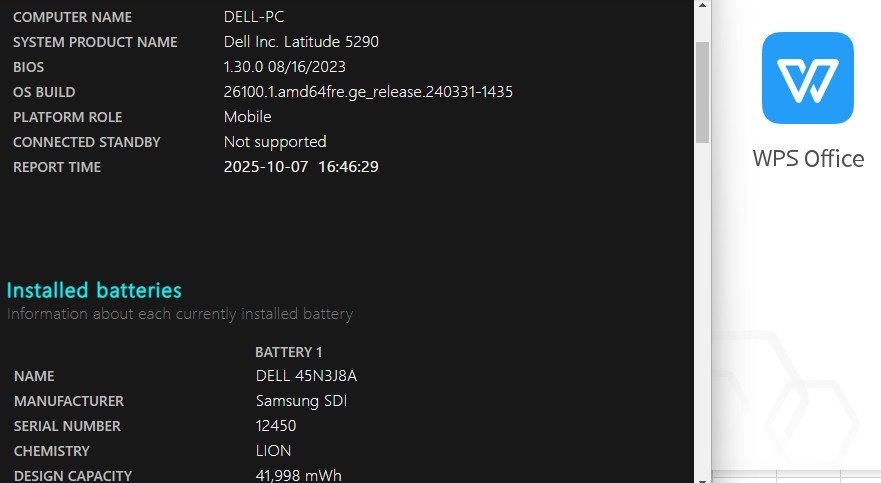Click the Not supported standby value

pos(275,142)
